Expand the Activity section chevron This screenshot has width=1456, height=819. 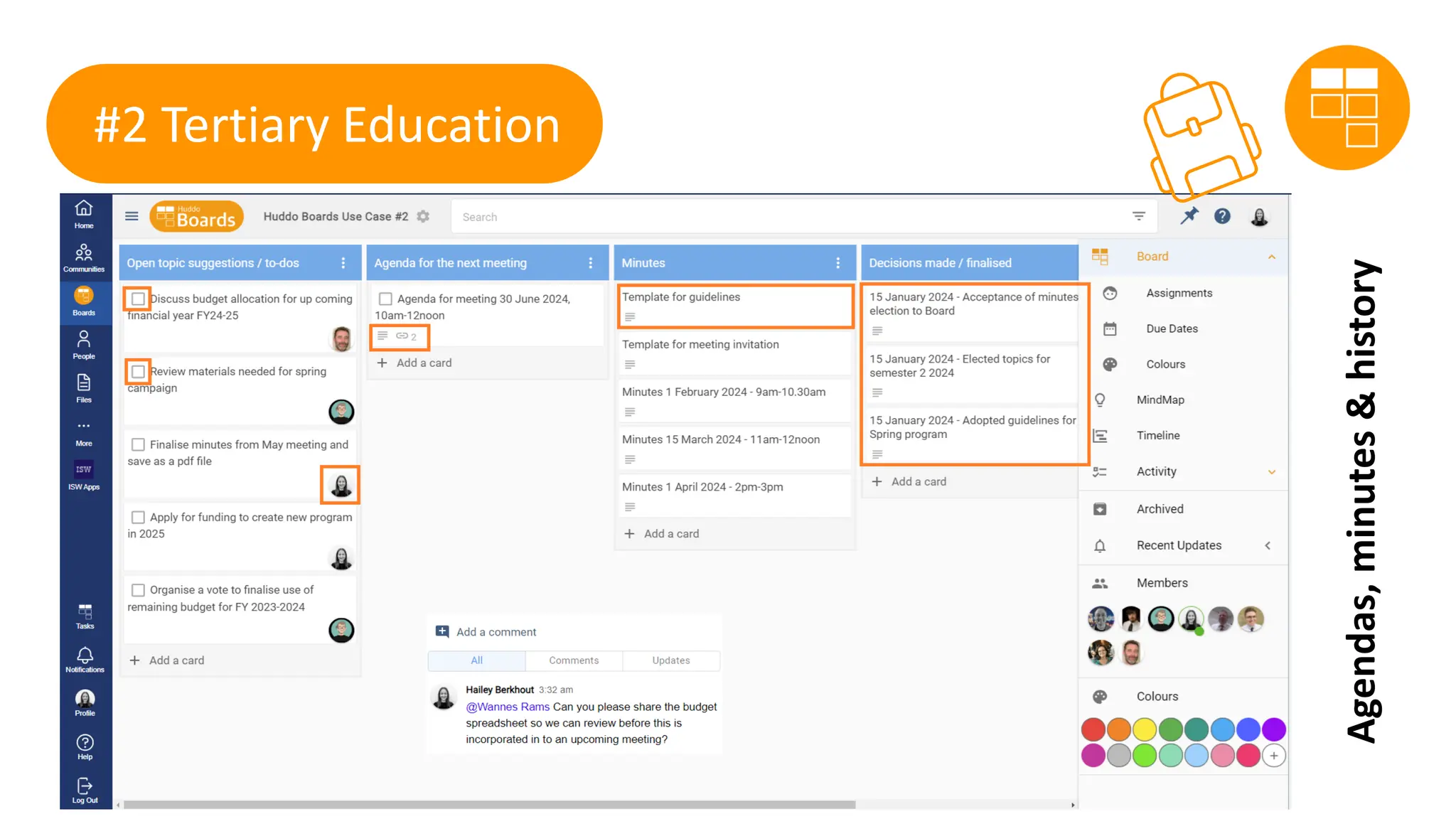pos(1271,471)
